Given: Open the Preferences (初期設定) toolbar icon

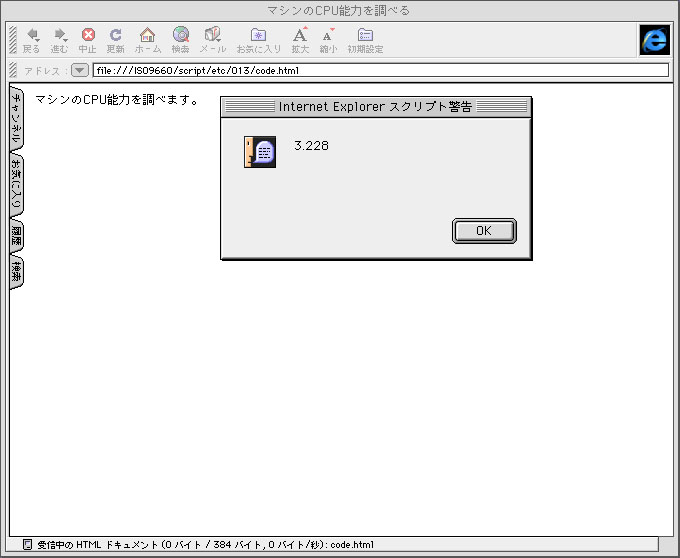Looking at the screenshot, I should [365, 35].
